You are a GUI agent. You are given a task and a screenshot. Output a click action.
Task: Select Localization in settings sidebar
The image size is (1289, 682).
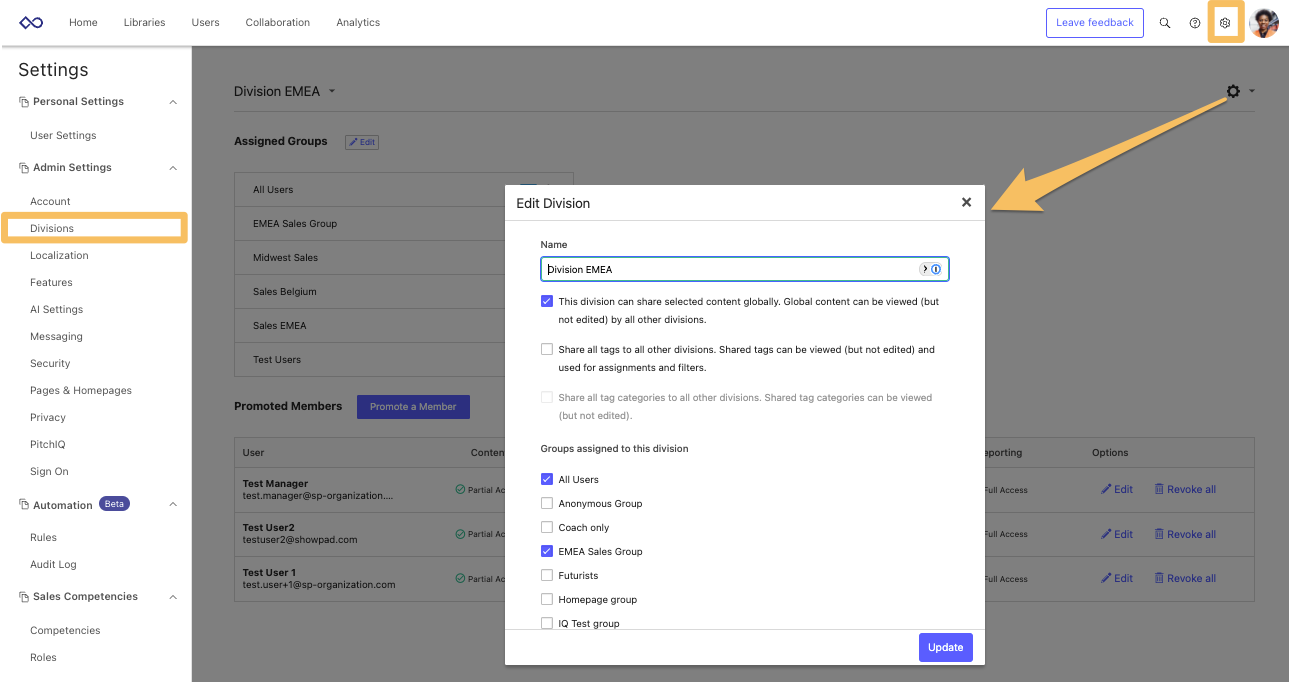(59, 255)
